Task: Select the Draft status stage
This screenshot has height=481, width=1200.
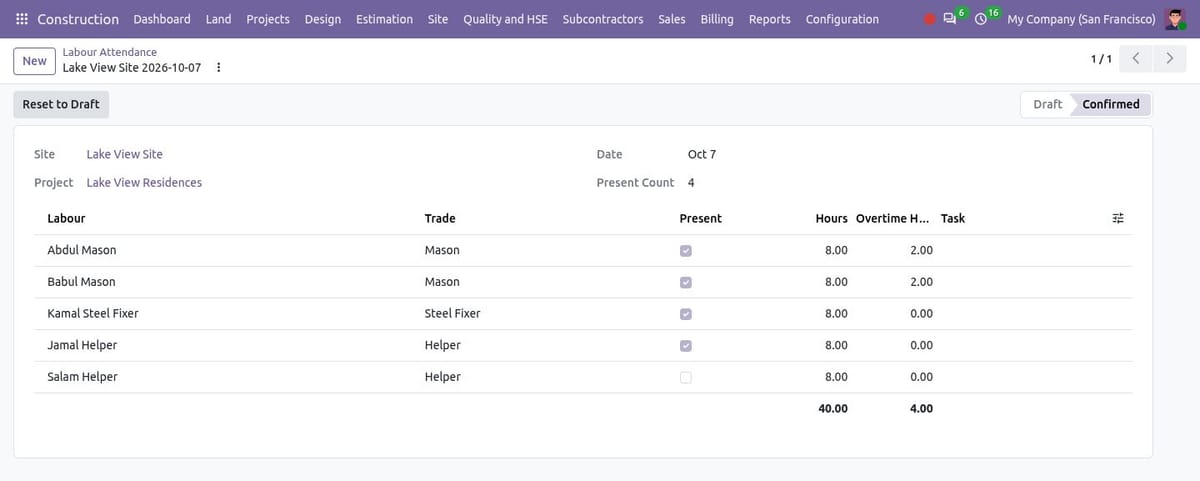Action: coord(1047,104)
